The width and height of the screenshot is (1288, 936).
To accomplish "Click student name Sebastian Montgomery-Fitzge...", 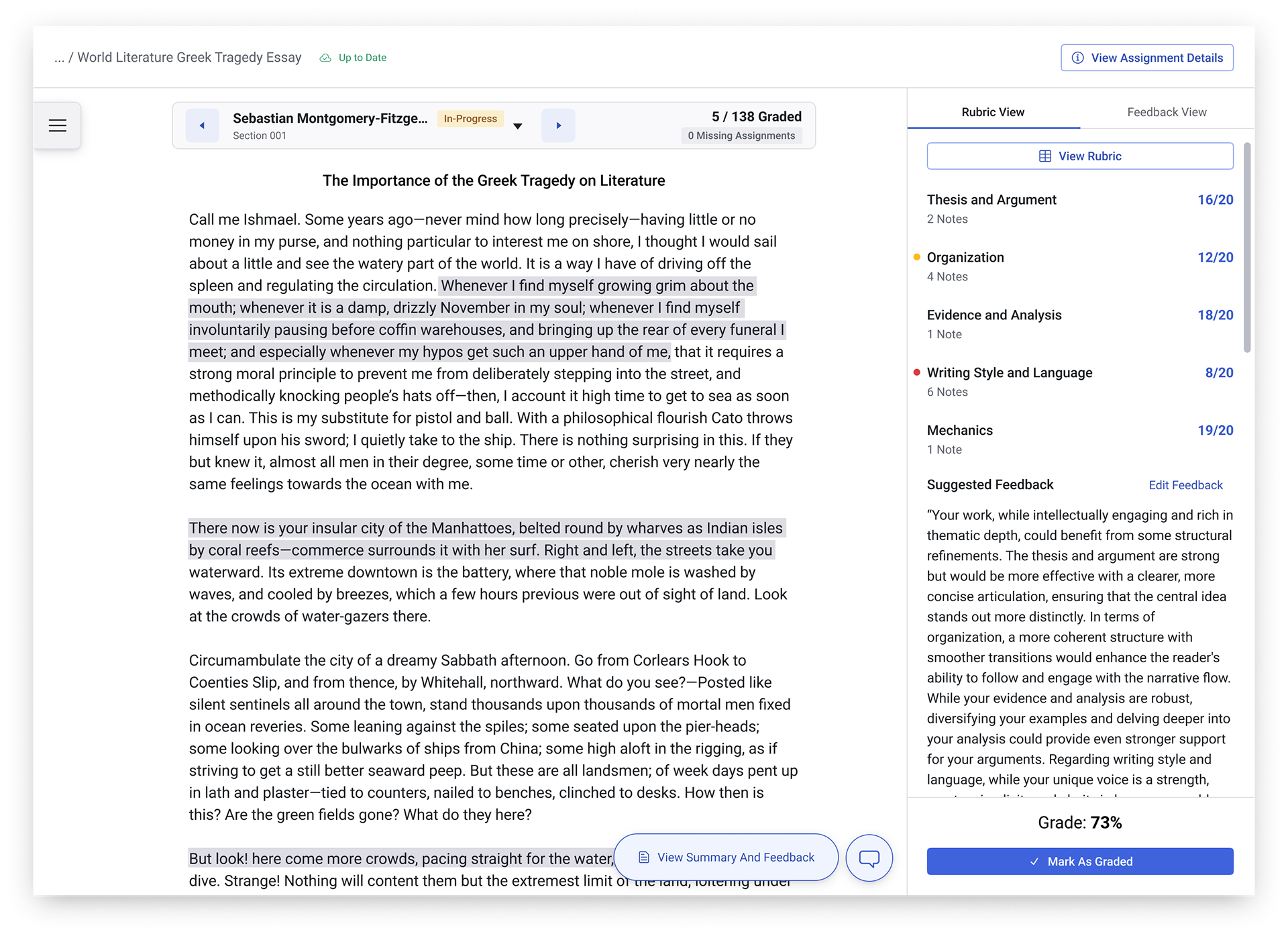I will (330, 119).
